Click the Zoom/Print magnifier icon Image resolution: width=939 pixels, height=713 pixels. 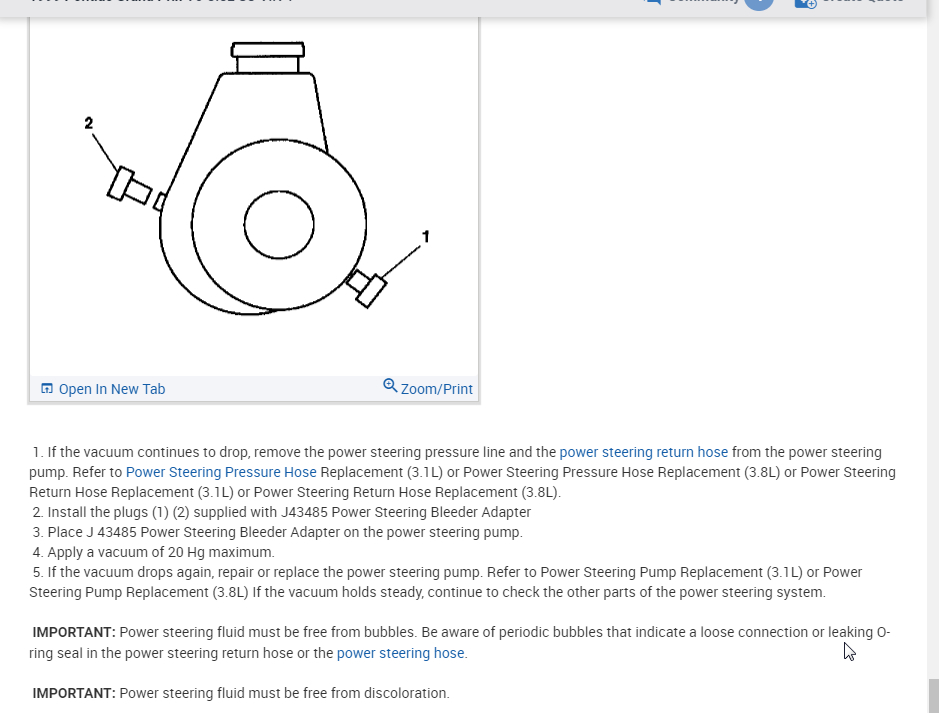390,386
